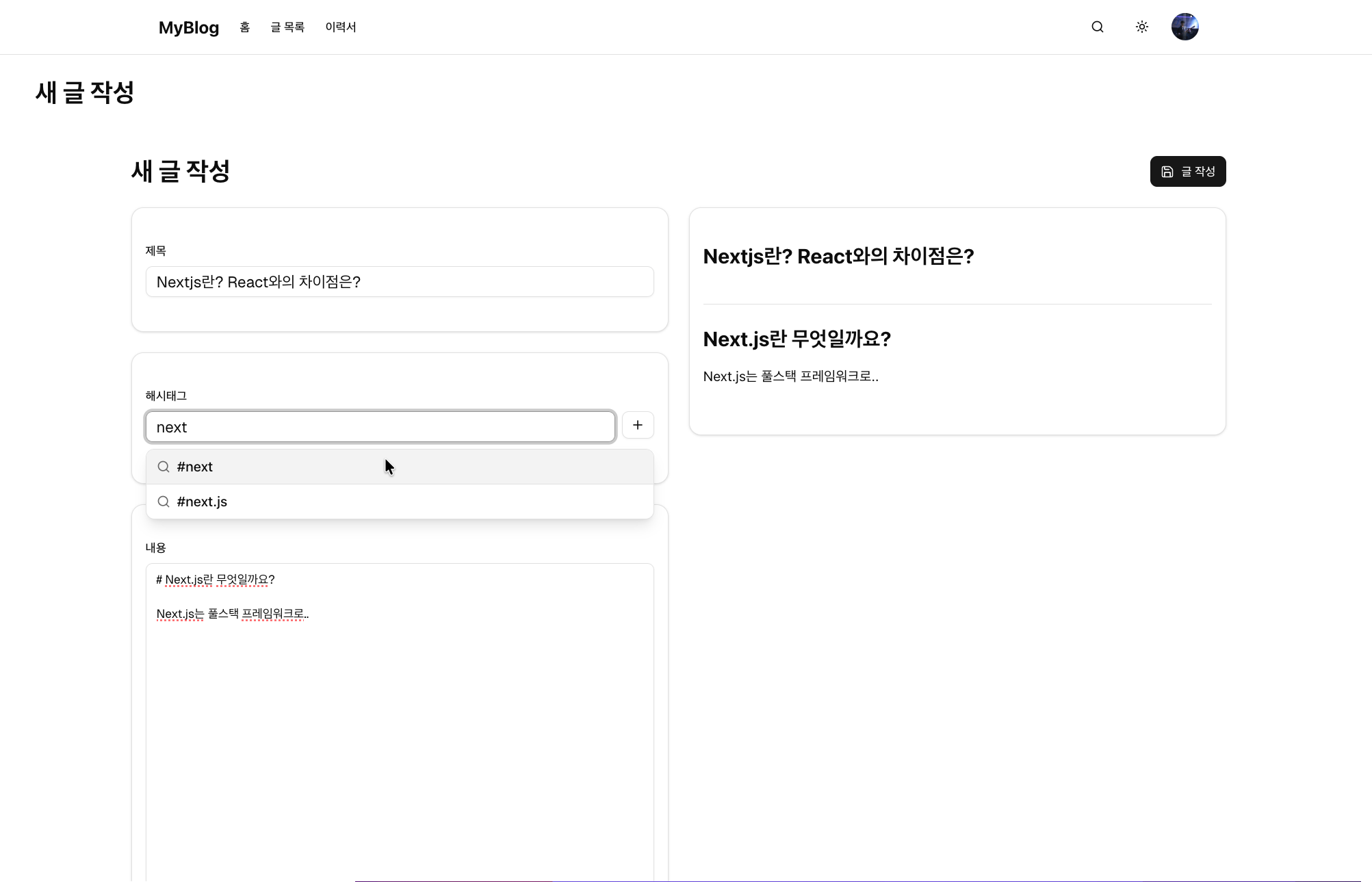Click the preview title Nextjs란? React와의 차이점은?

(x=838, y=257)
